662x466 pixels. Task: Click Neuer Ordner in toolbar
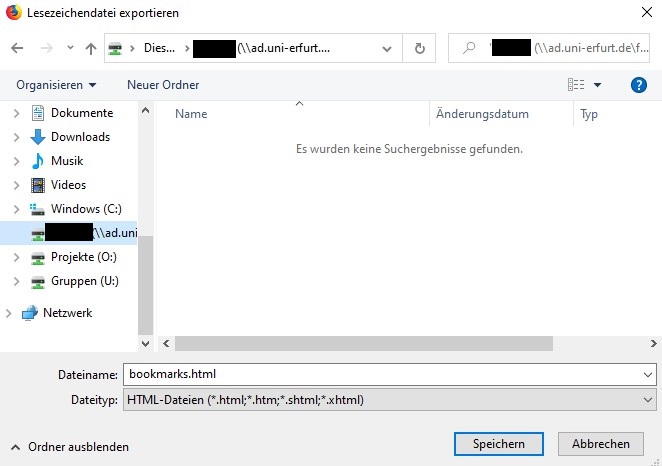point(163,85)
